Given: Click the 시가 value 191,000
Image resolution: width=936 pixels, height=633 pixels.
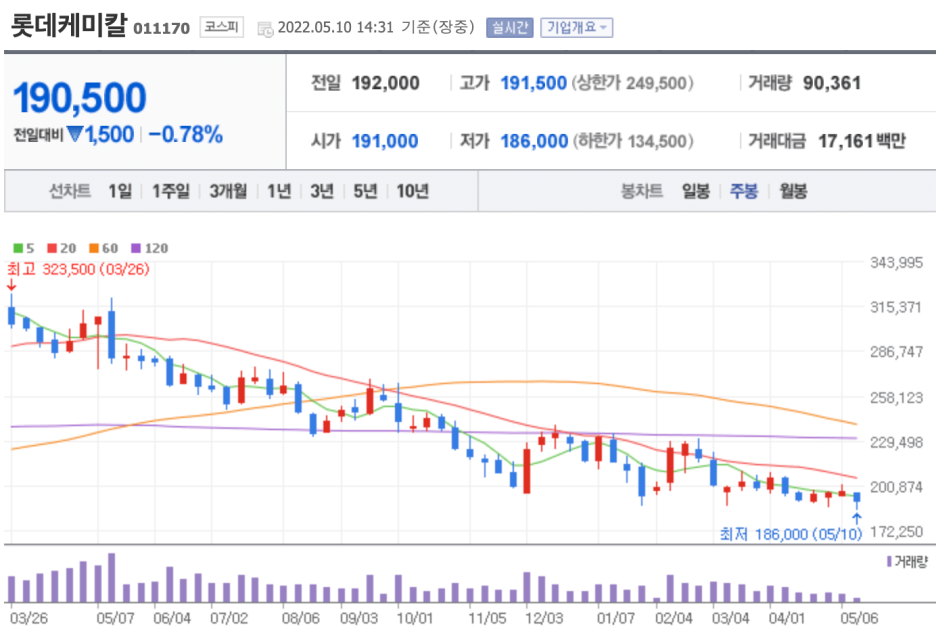Looking at the screenshot, I should [x=384, y=141].
